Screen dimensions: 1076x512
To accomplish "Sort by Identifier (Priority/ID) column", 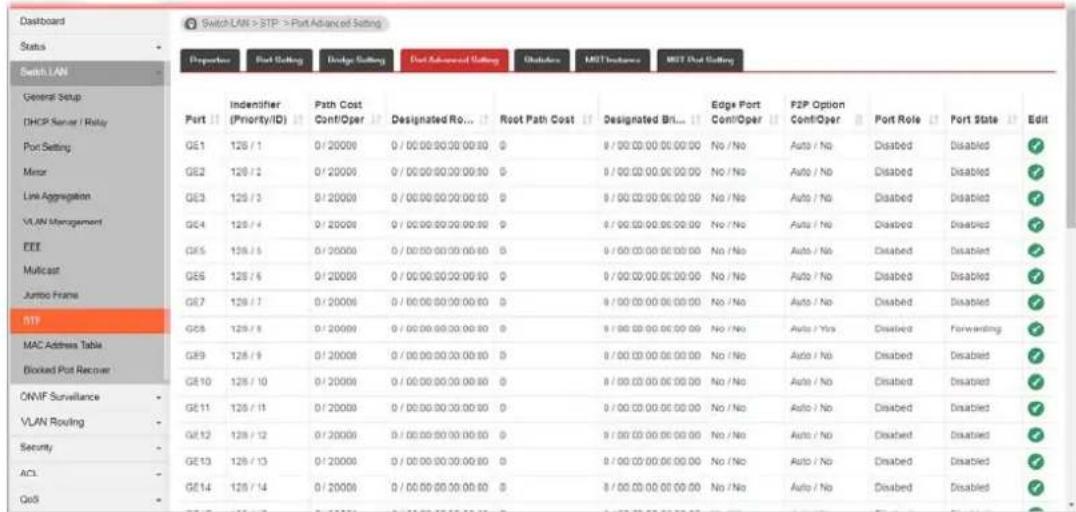I will click(300, 119).
